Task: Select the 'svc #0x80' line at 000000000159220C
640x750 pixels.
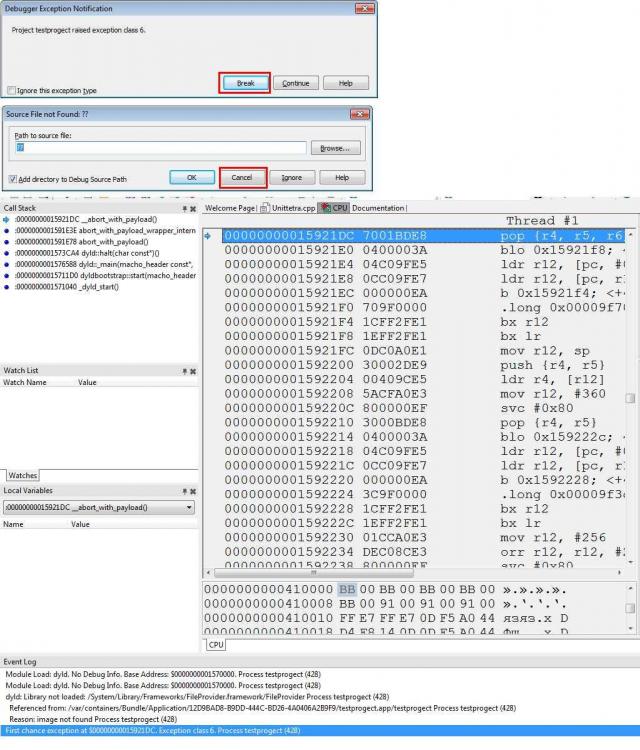Action: [423, 408]
